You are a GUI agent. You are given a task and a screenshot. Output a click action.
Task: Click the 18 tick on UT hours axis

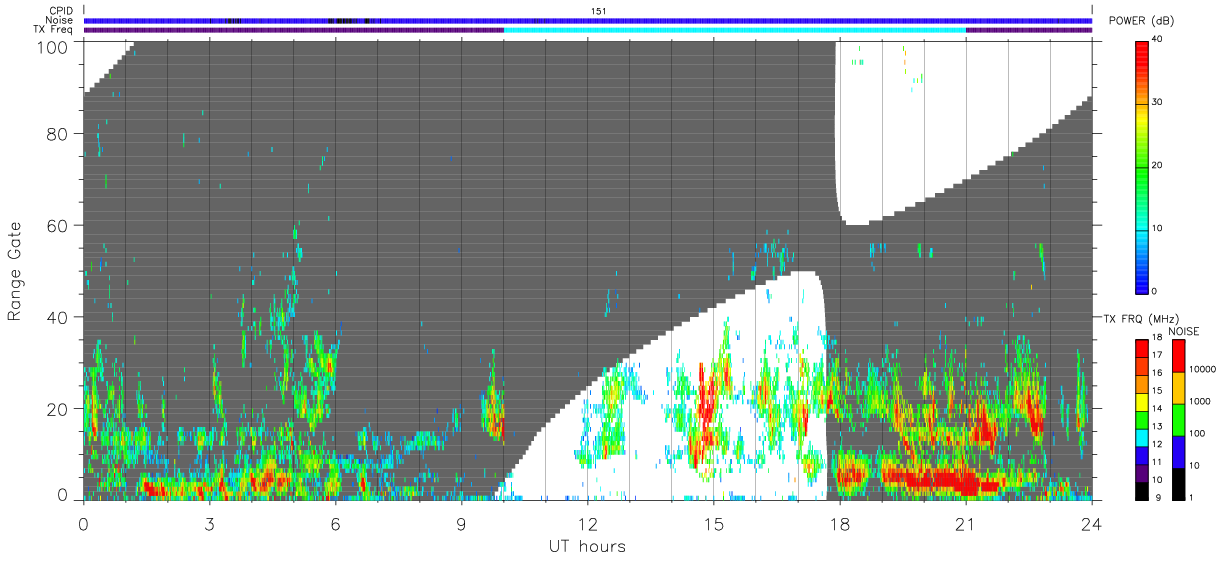[840, 522]
